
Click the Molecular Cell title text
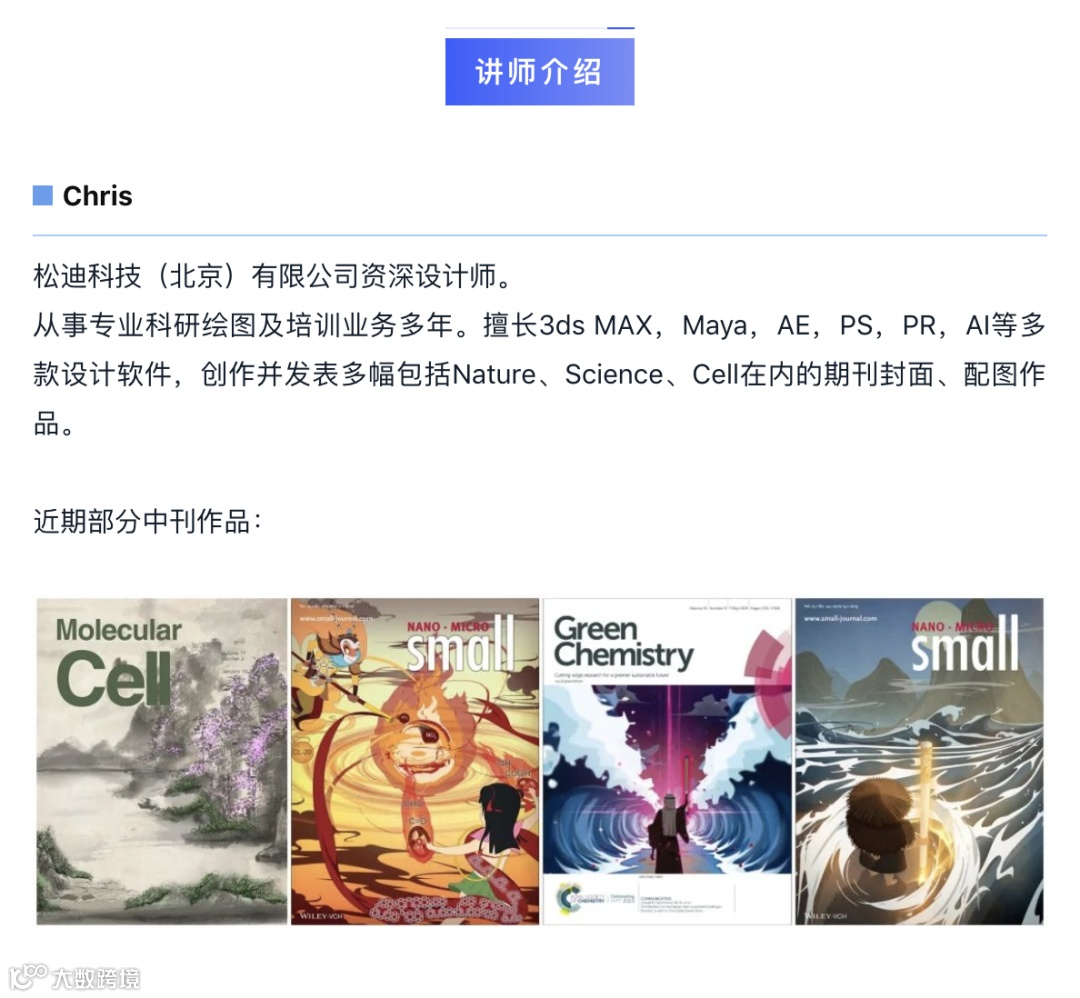point(118,661)
